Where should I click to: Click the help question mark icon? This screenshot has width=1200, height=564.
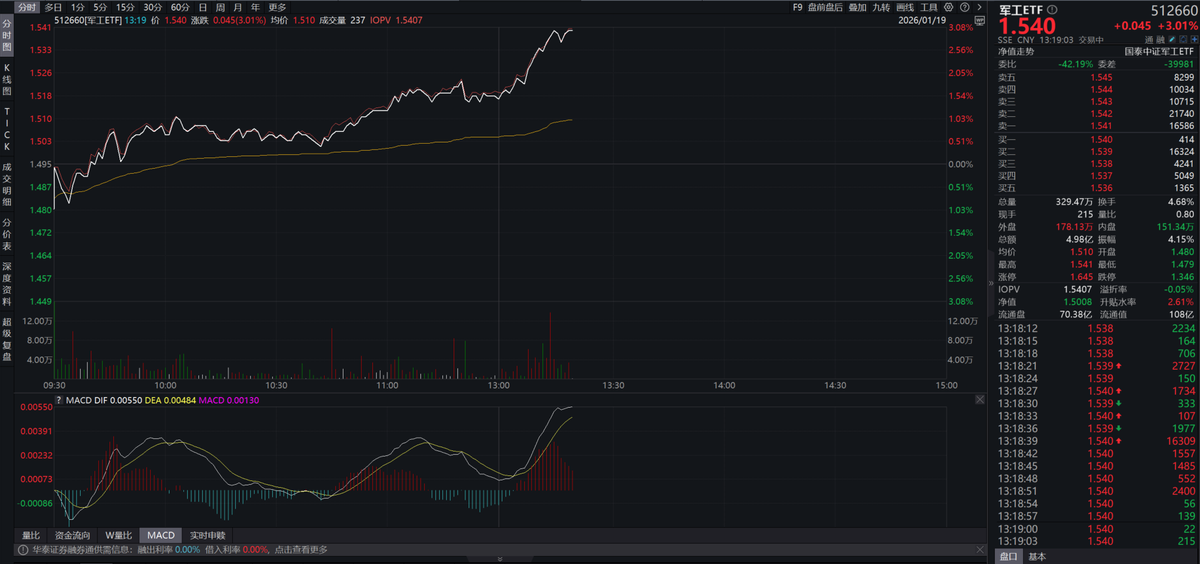(x=962, y=7)
